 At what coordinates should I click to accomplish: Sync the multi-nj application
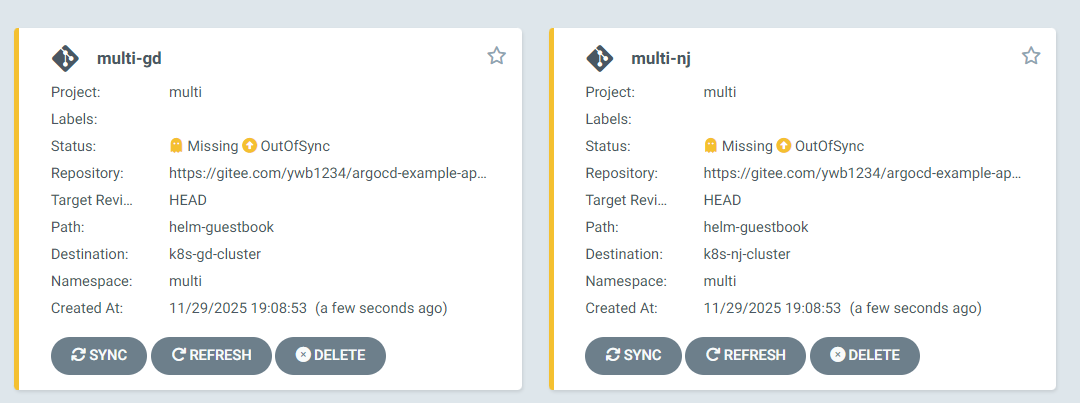click(633, 355)
